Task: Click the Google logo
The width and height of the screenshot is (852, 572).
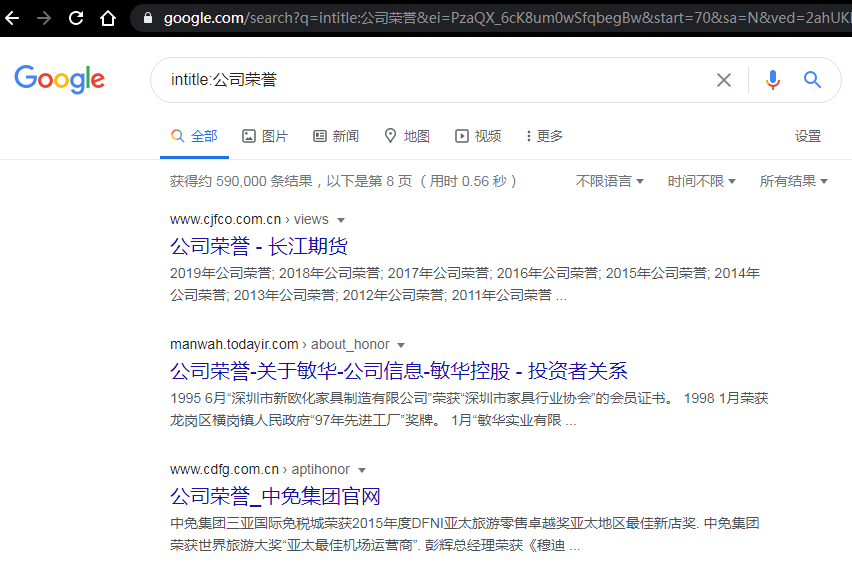Action: tap(60, 80)
